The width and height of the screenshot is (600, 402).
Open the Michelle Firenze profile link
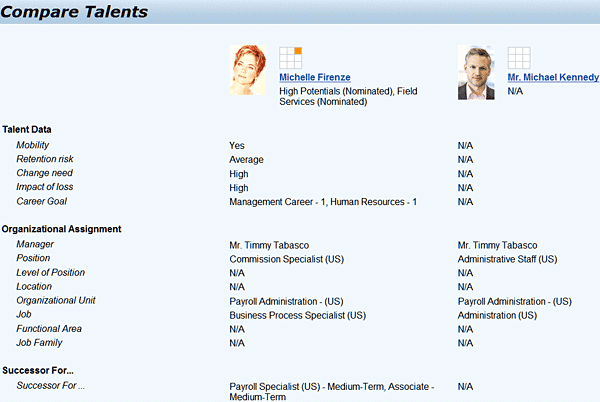coord(314,77)
